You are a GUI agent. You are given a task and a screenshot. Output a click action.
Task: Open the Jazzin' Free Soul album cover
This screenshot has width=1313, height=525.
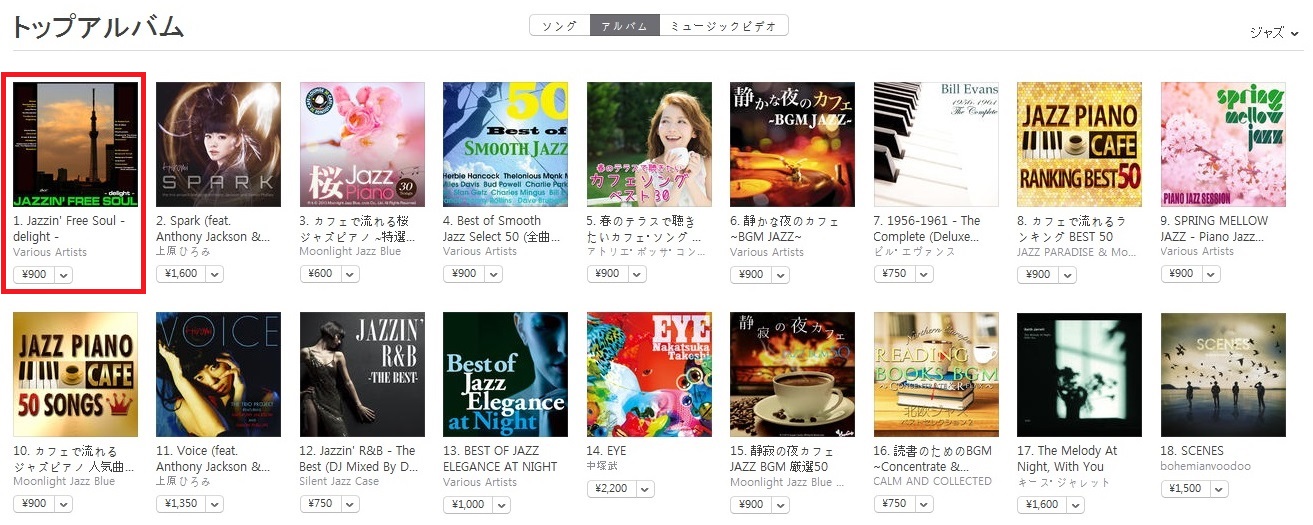(x=75, y=144)
